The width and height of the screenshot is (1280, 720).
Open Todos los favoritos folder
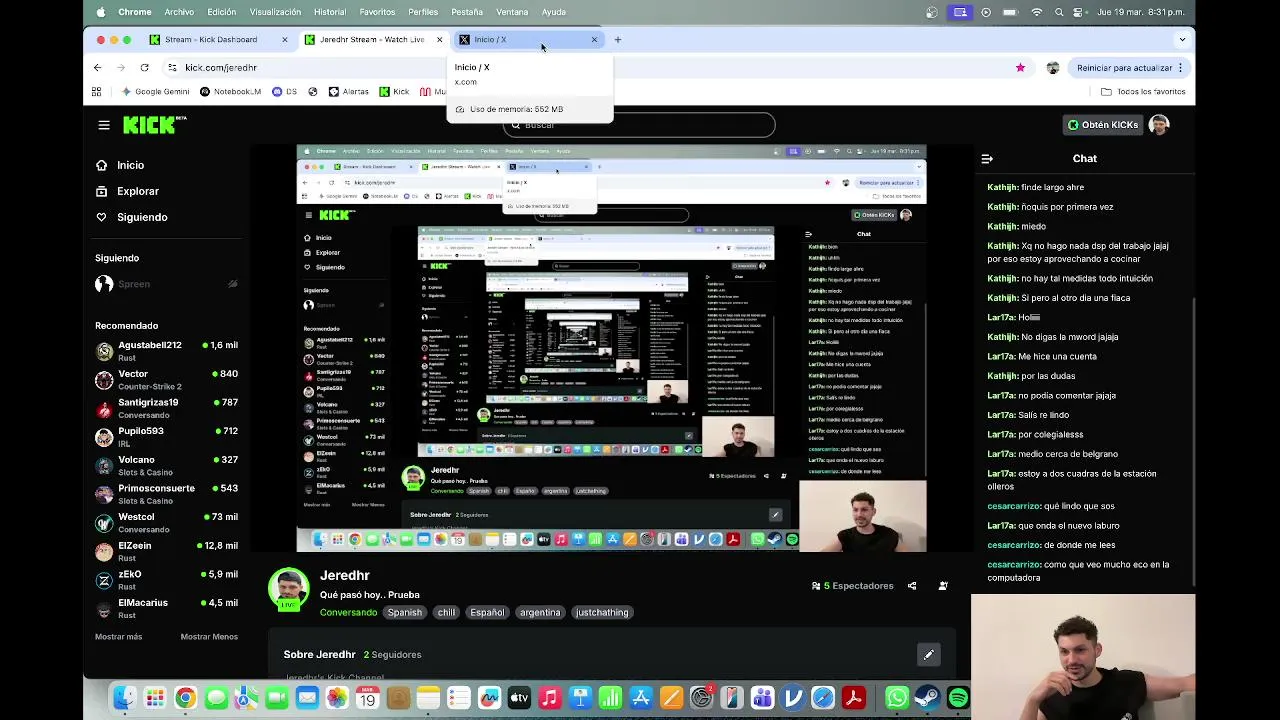click(x=1143, y=91)
